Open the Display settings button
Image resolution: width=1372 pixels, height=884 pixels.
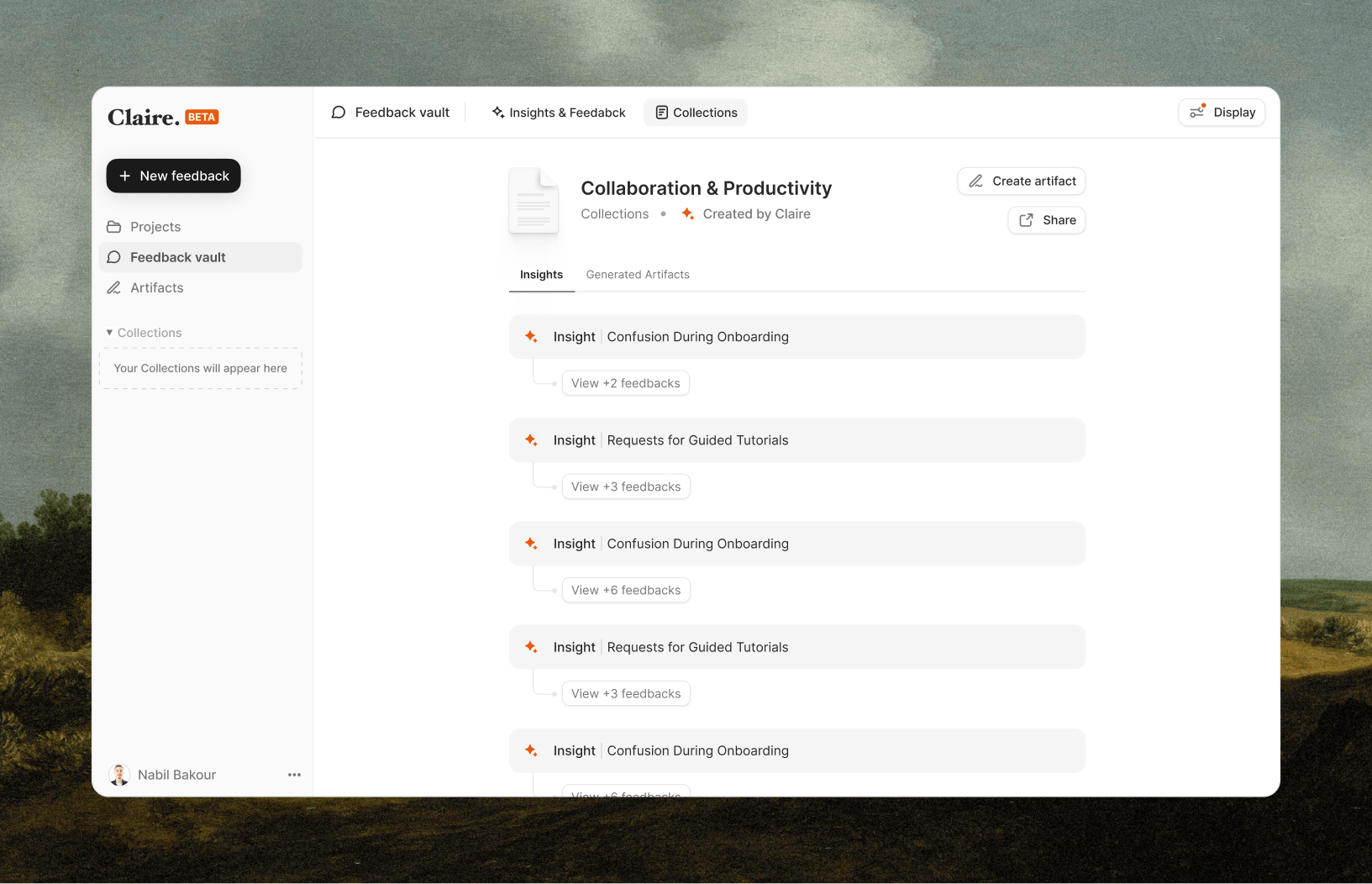pyautogui.click(x=1222, y=113)
